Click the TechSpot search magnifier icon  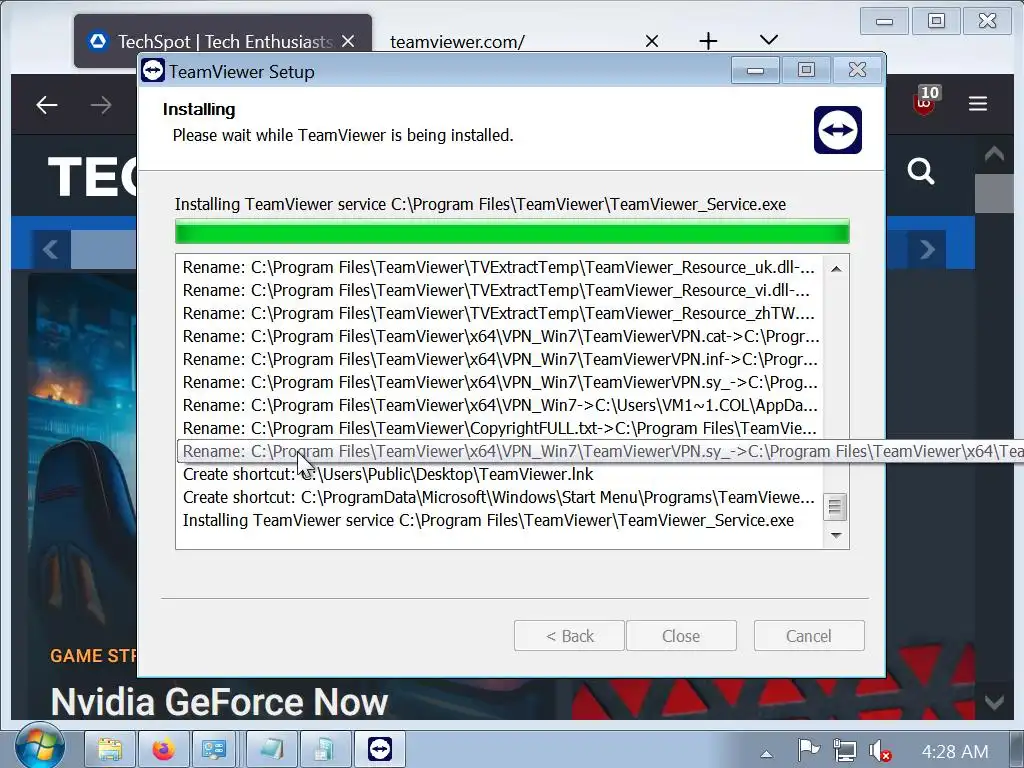921,171
